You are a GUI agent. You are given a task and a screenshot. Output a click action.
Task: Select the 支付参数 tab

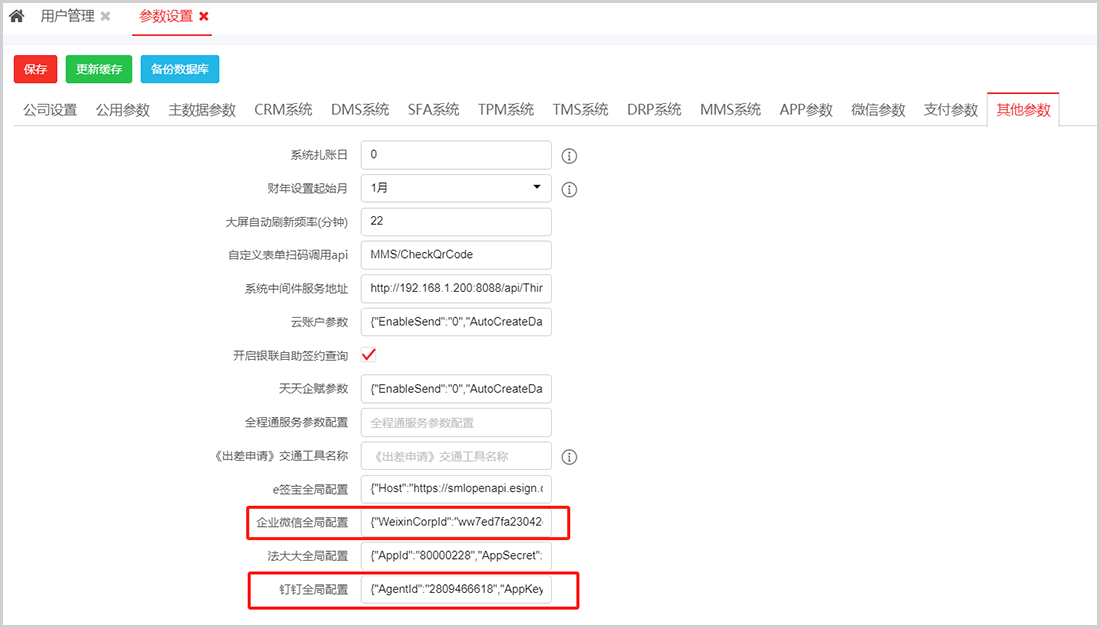point(950,110)
